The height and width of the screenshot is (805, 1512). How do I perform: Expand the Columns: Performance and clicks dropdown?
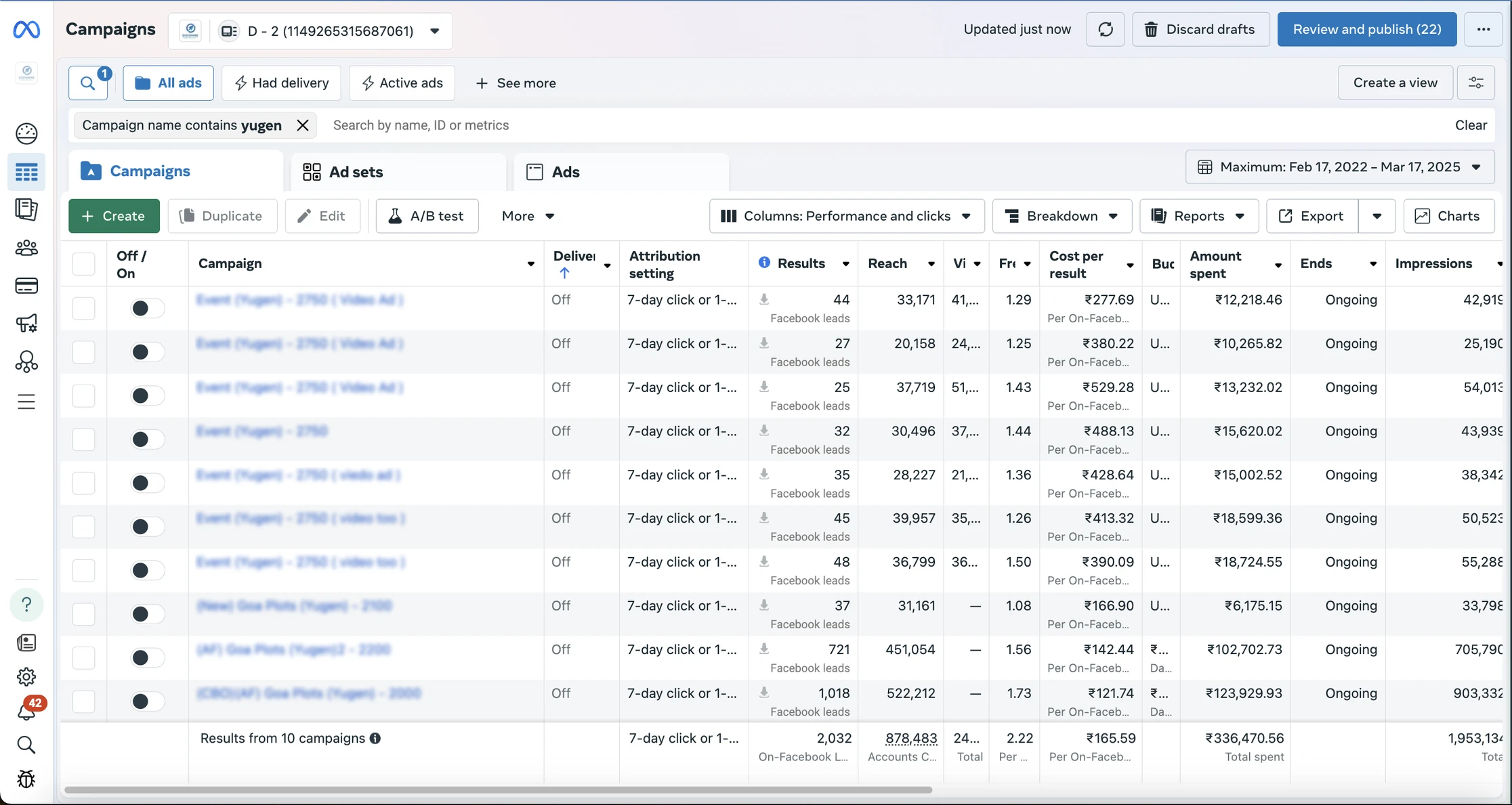click(x=846, y=216)
